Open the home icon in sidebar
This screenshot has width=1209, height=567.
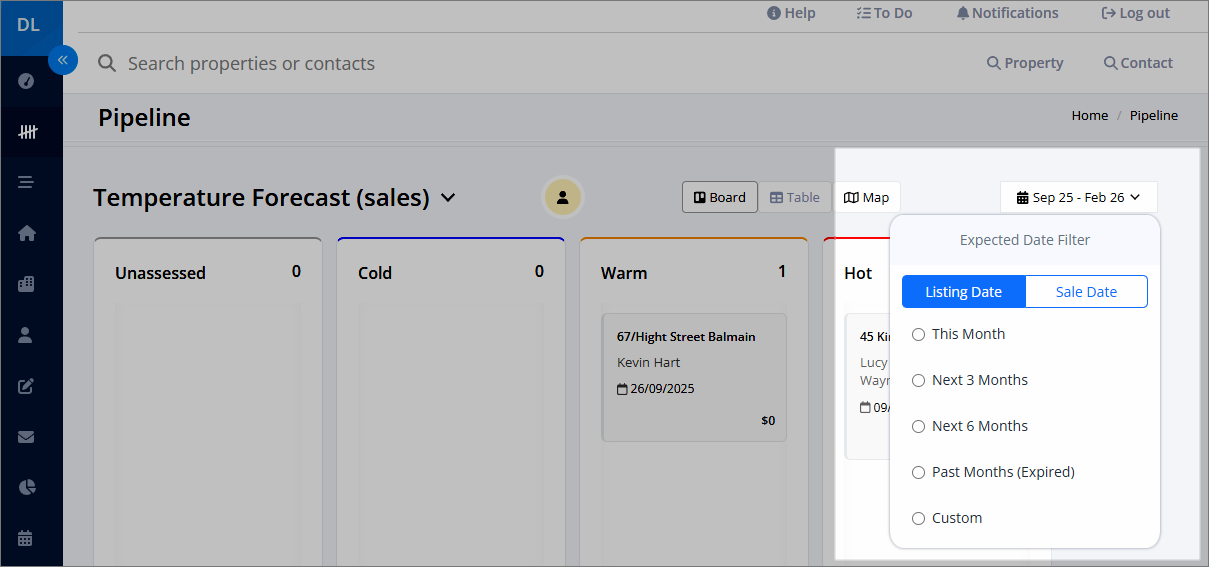27,233
